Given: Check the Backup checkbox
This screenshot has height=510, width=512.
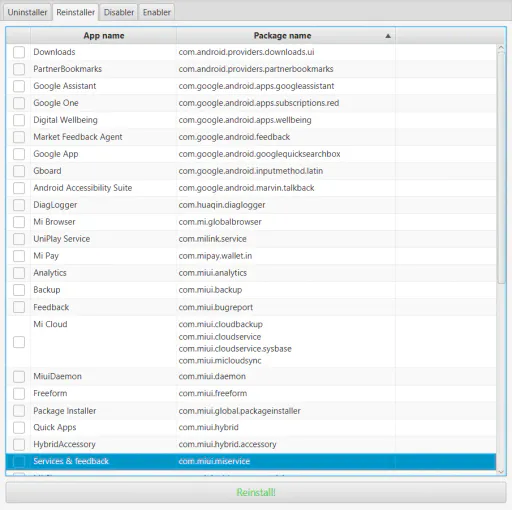Looking at the screenshot, I should point(19,290).
